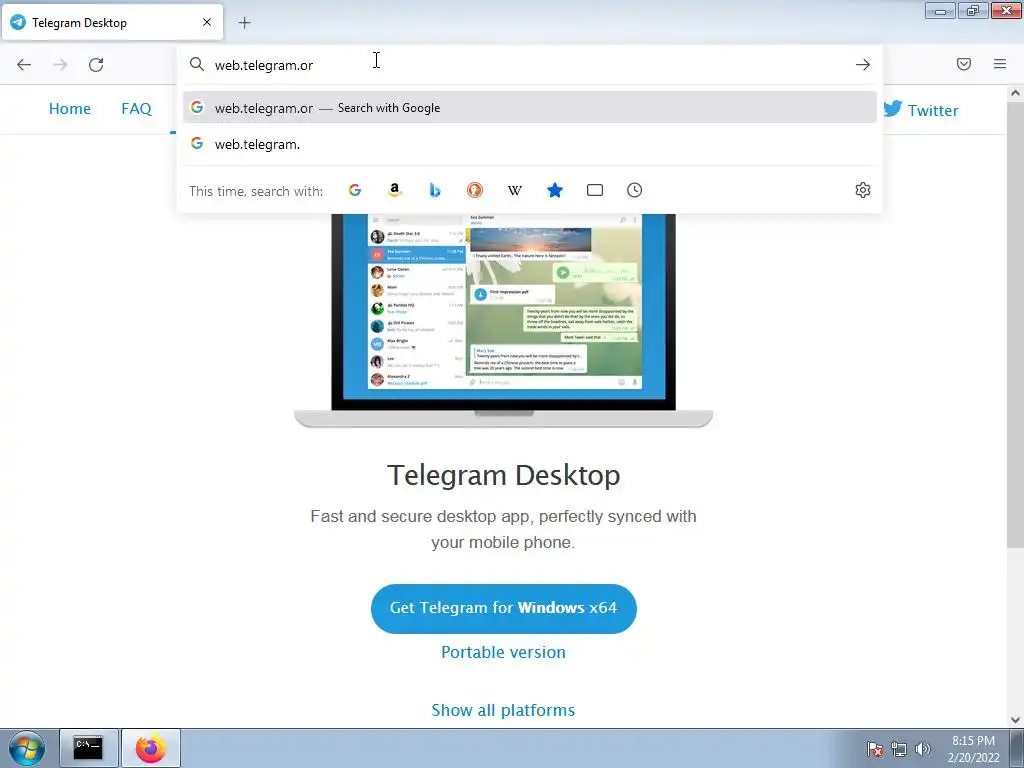Select the Telegram Desktop browser tab
The image size is (1024, 768).
click(x=112, y=22)
